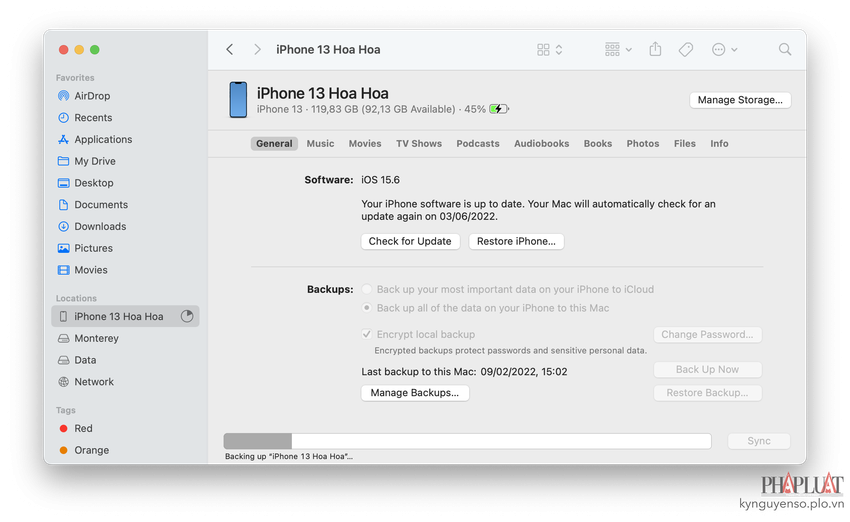Select the Red tag
The height and width of the screenshot is (522, 850).
tap(83, 428)
